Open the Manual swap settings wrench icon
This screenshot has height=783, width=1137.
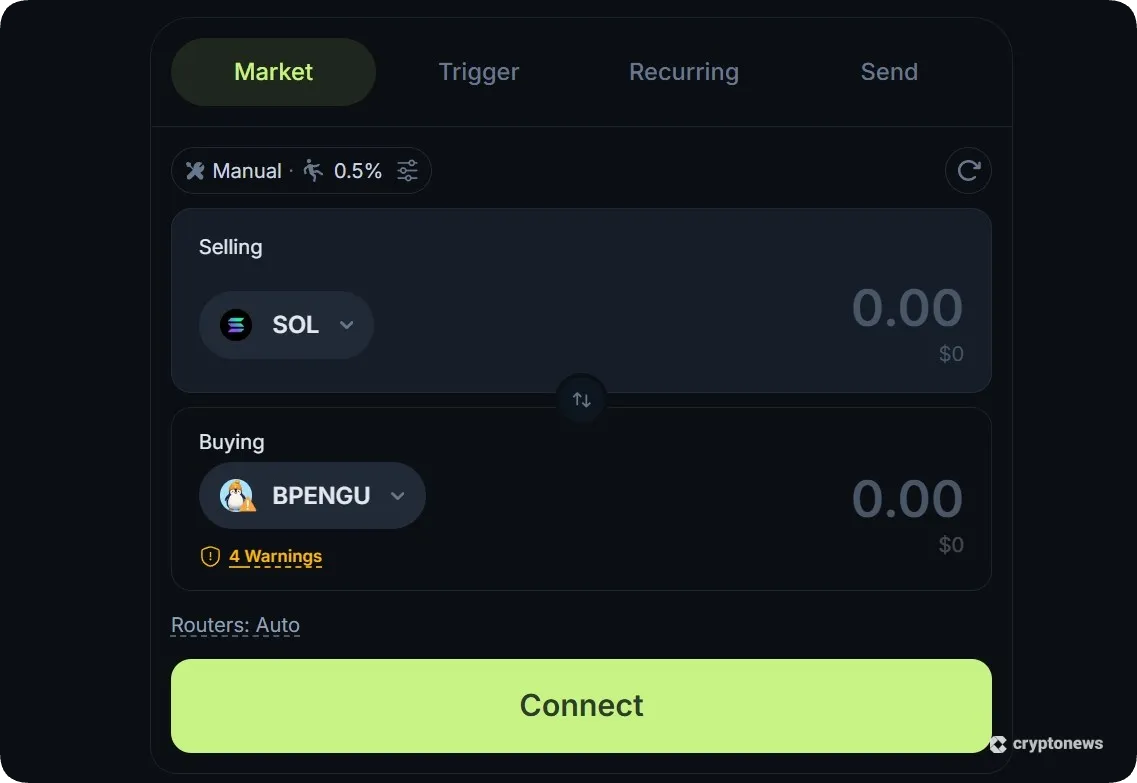click(x=196, y=170)
